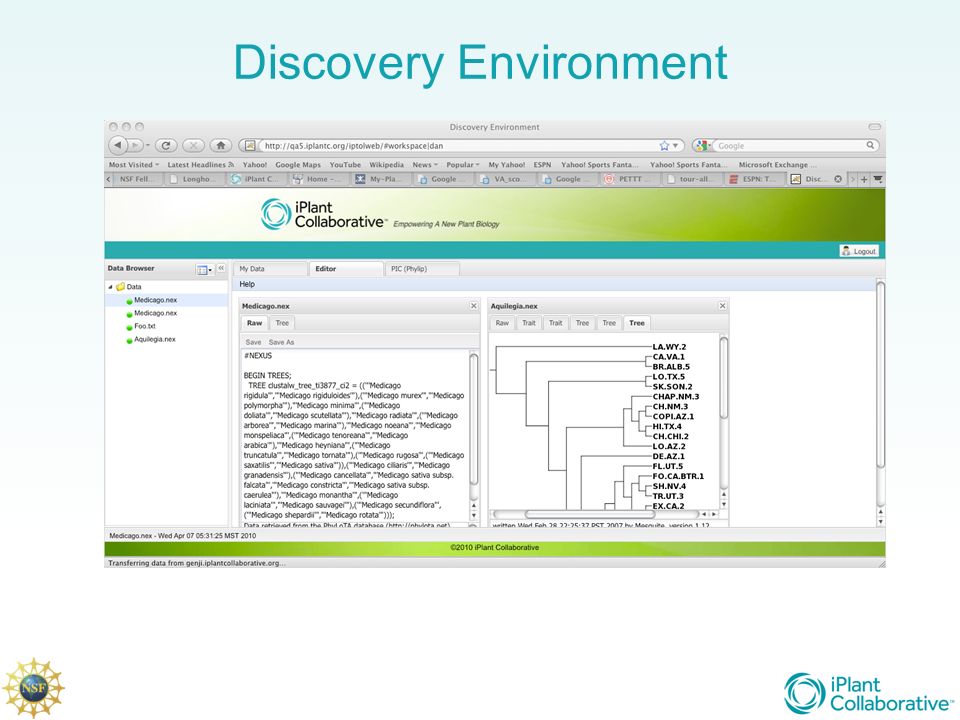This screenshot has height=720, width=960.
Task: Open the Most Visited bookmarks dropdown
Action: click(133, 165)
